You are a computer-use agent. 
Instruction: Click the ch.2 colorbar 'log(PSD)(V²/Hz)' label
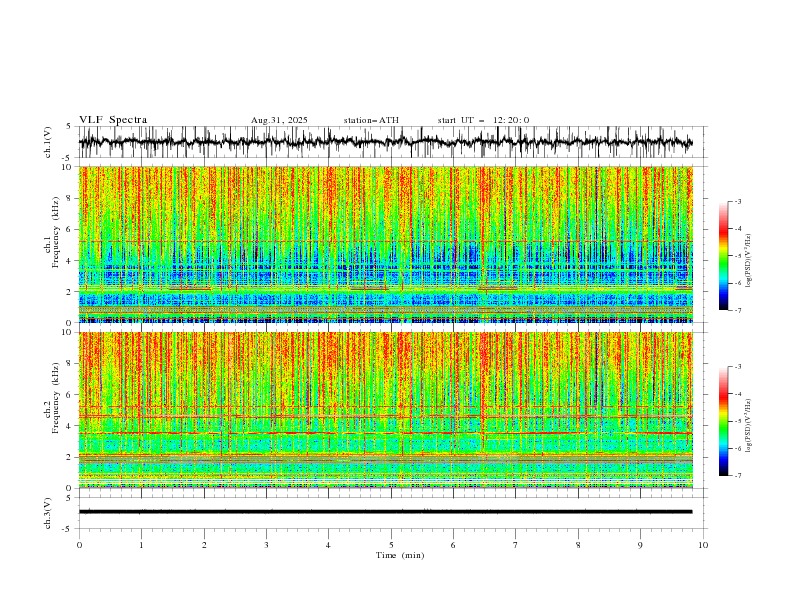pos(749,426)
